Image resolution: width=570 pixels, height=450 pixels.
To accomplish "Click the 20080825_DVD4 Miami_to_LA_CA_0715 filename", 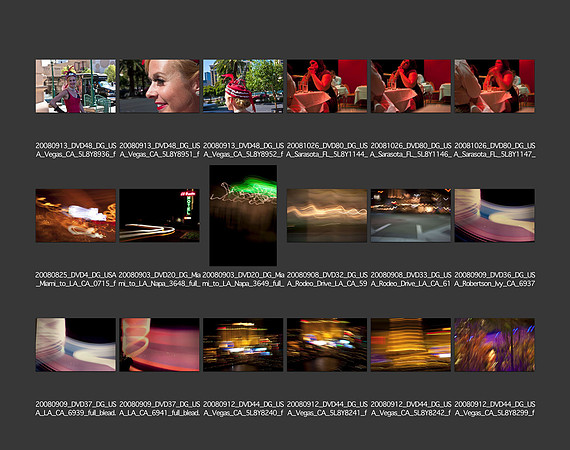I will point(76,279).
